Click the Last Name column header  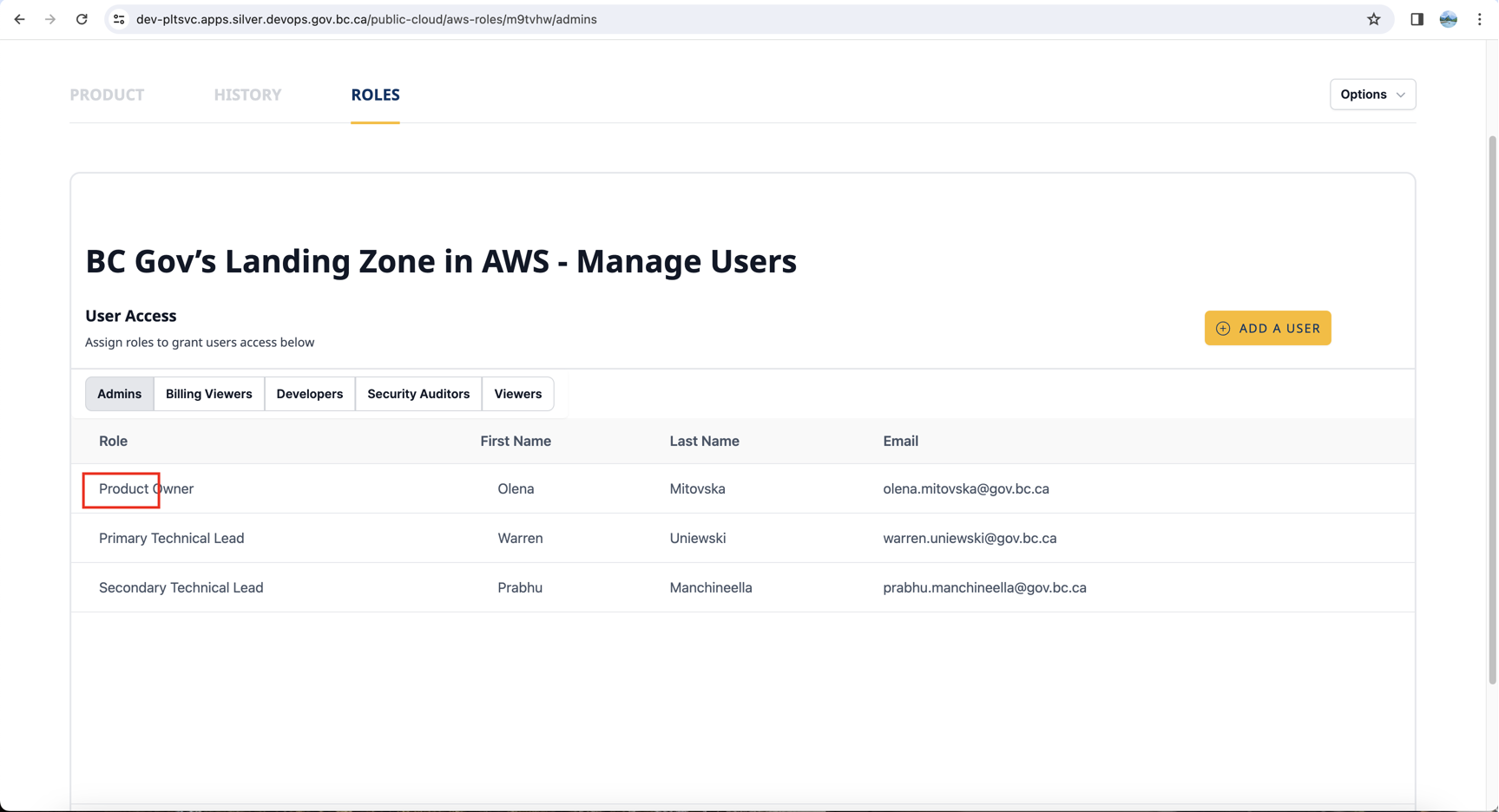704,441
